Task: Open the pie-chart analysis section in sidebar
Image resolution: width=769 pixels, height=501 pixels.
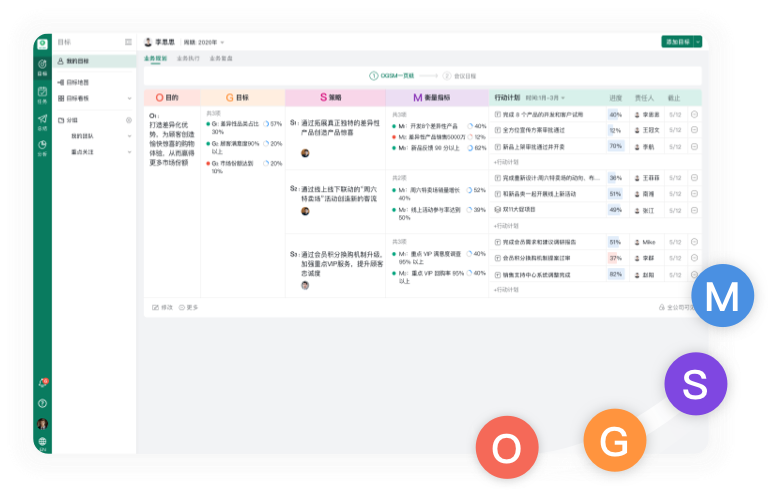Action: click(43, 148)
